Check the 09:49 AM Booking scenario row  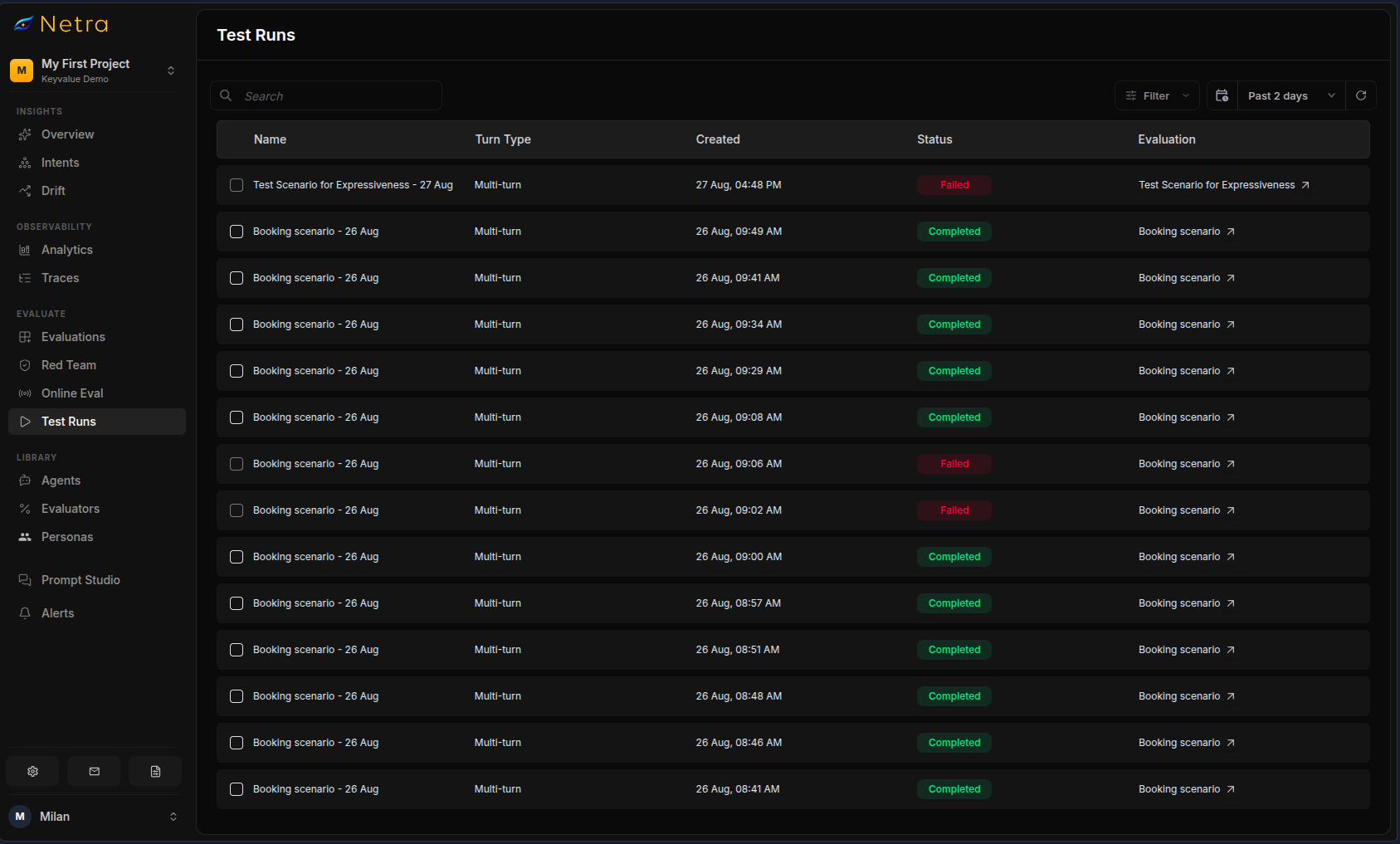coord(237,232)
